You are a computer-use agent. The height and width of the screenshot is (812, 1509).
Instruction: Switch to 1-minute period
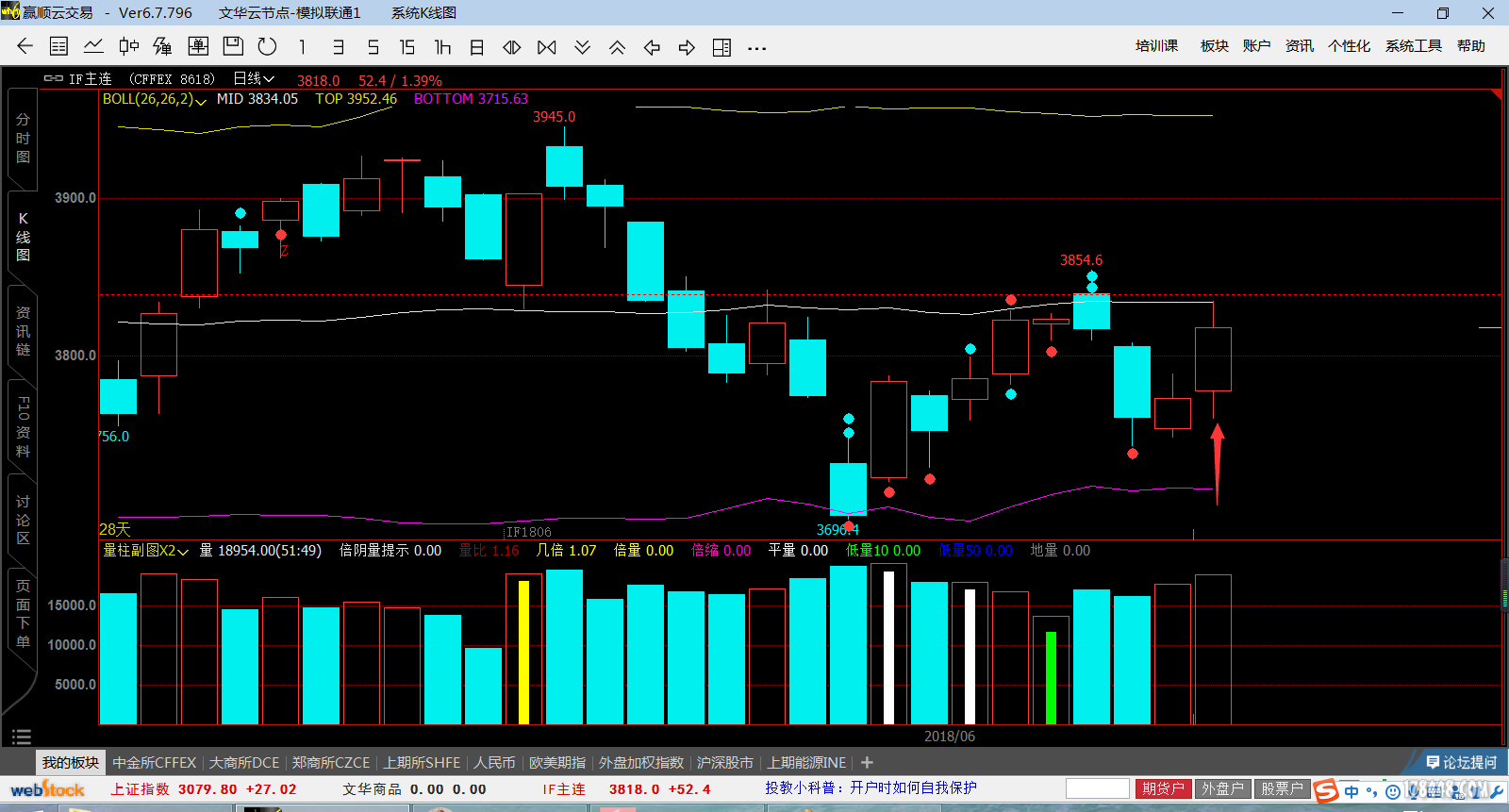click(x=302, y=47)
